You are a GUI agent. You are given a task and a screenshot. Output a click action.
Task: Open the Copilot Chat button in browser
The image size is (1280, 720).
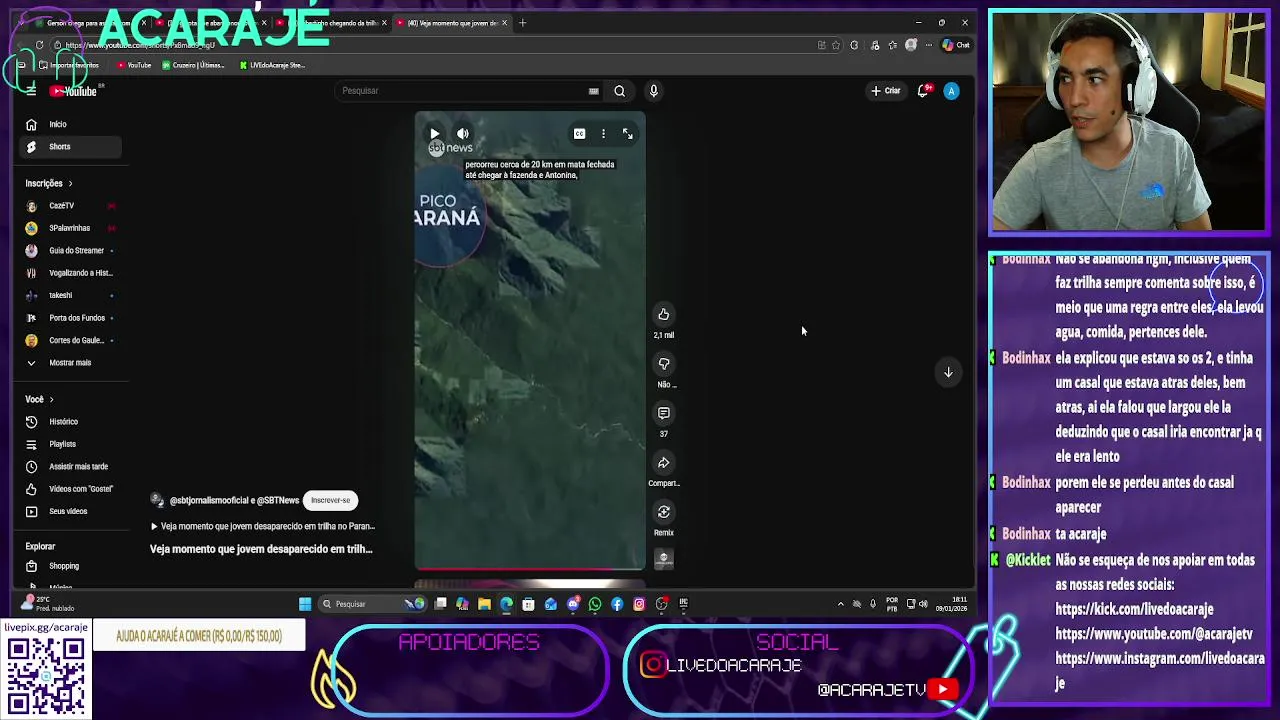click(957, 45)
